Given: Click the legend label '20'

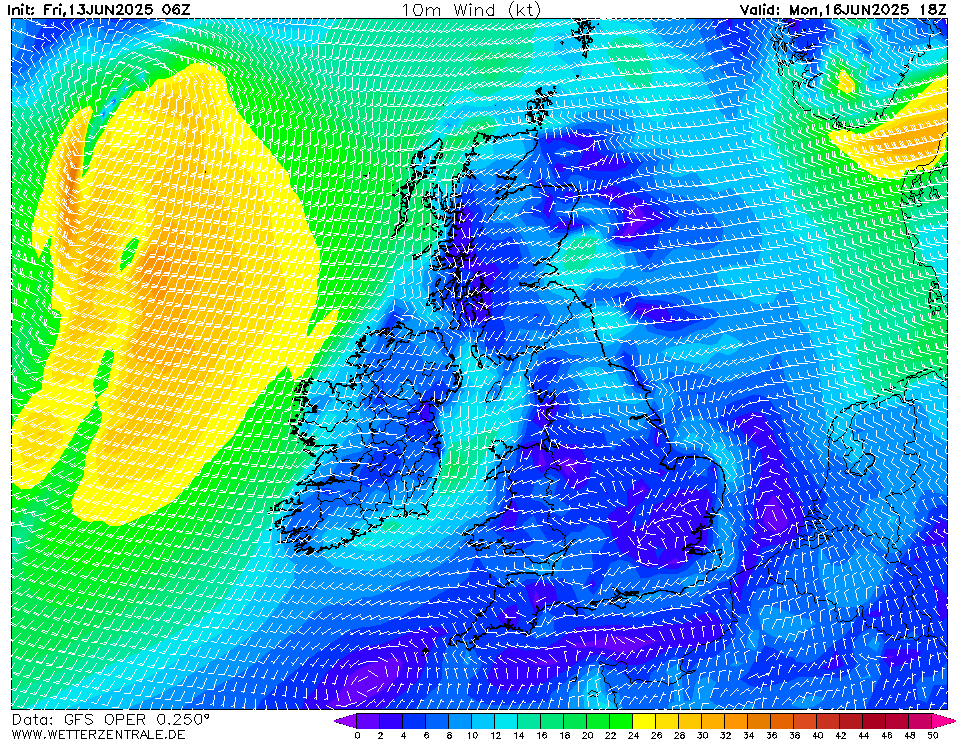Looking at the screenshot, I should pos(587,735).
